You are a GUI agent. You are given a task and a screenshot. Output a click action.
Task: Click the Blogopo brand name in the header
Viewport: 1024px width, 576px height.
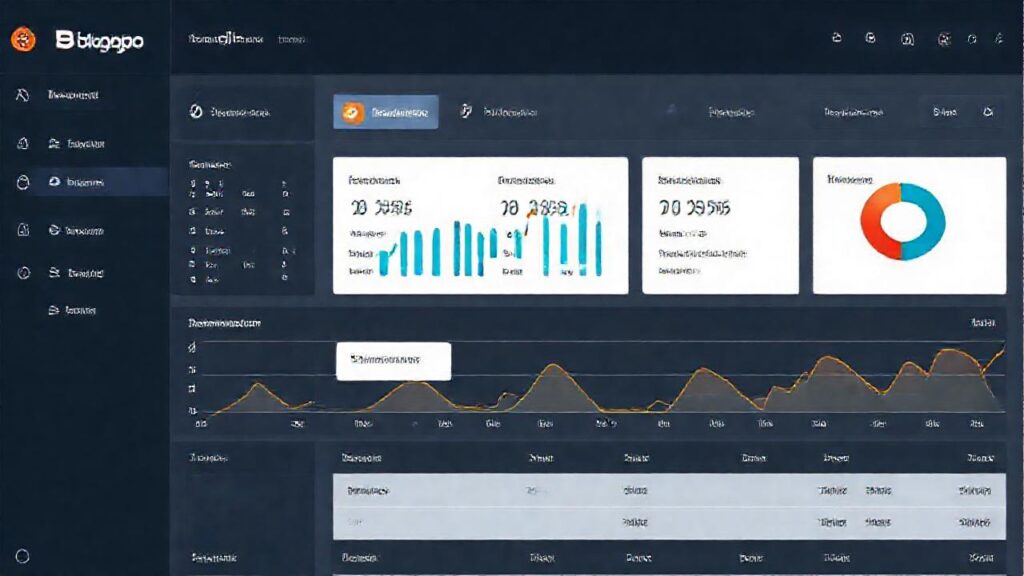pyautogui.click(x=99, y=40)
